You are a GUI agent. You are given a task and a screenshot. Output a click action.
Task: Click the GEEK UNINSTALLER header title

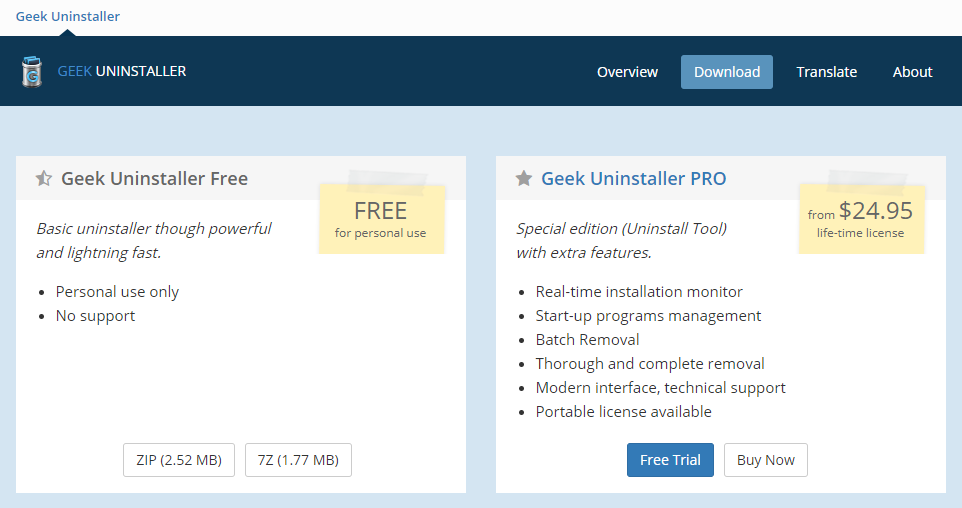pos(121,71)
